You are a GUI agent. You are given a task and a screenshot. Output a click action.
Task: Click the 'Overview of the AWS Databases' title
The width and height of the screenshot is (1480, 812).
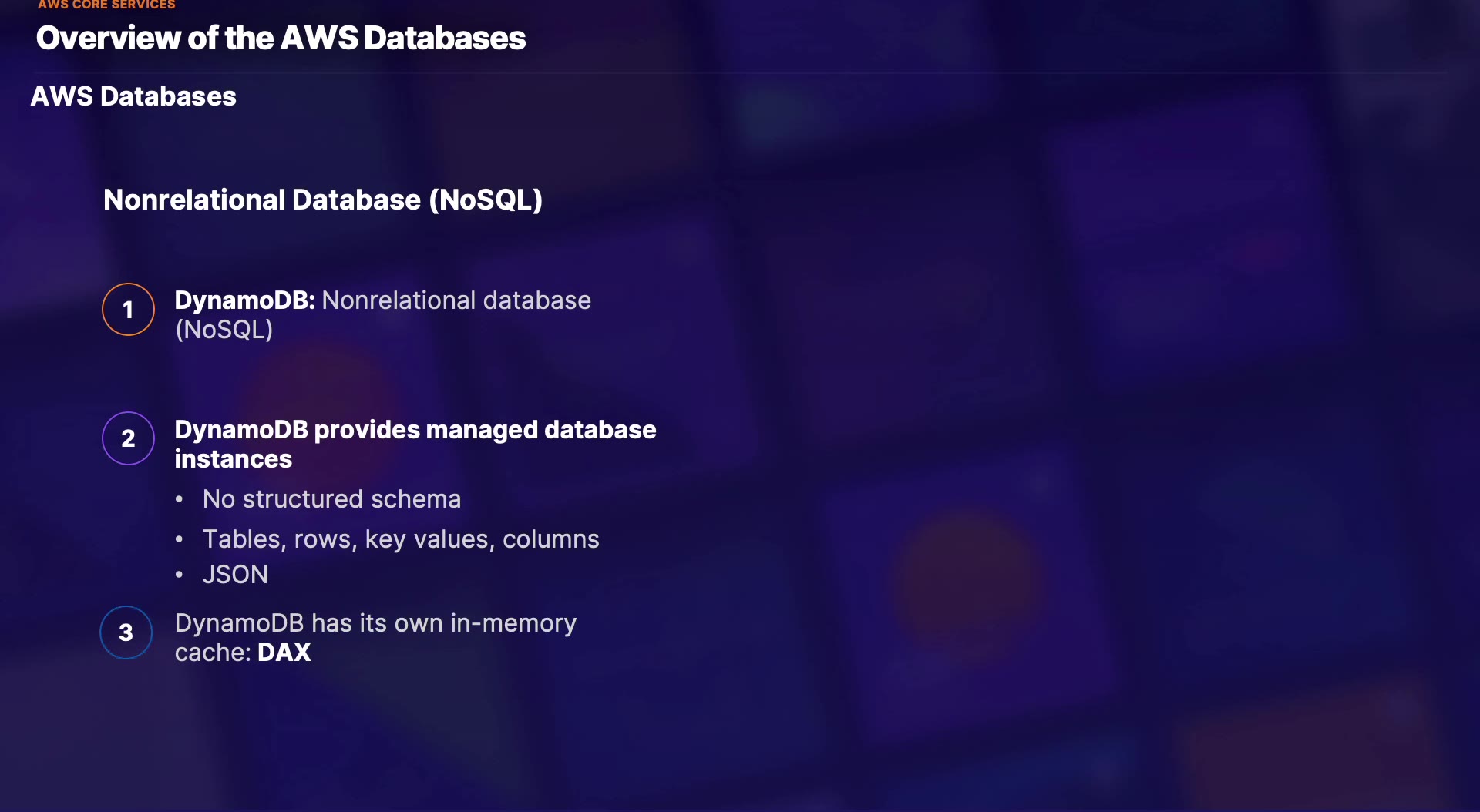(x=281, y=38)
